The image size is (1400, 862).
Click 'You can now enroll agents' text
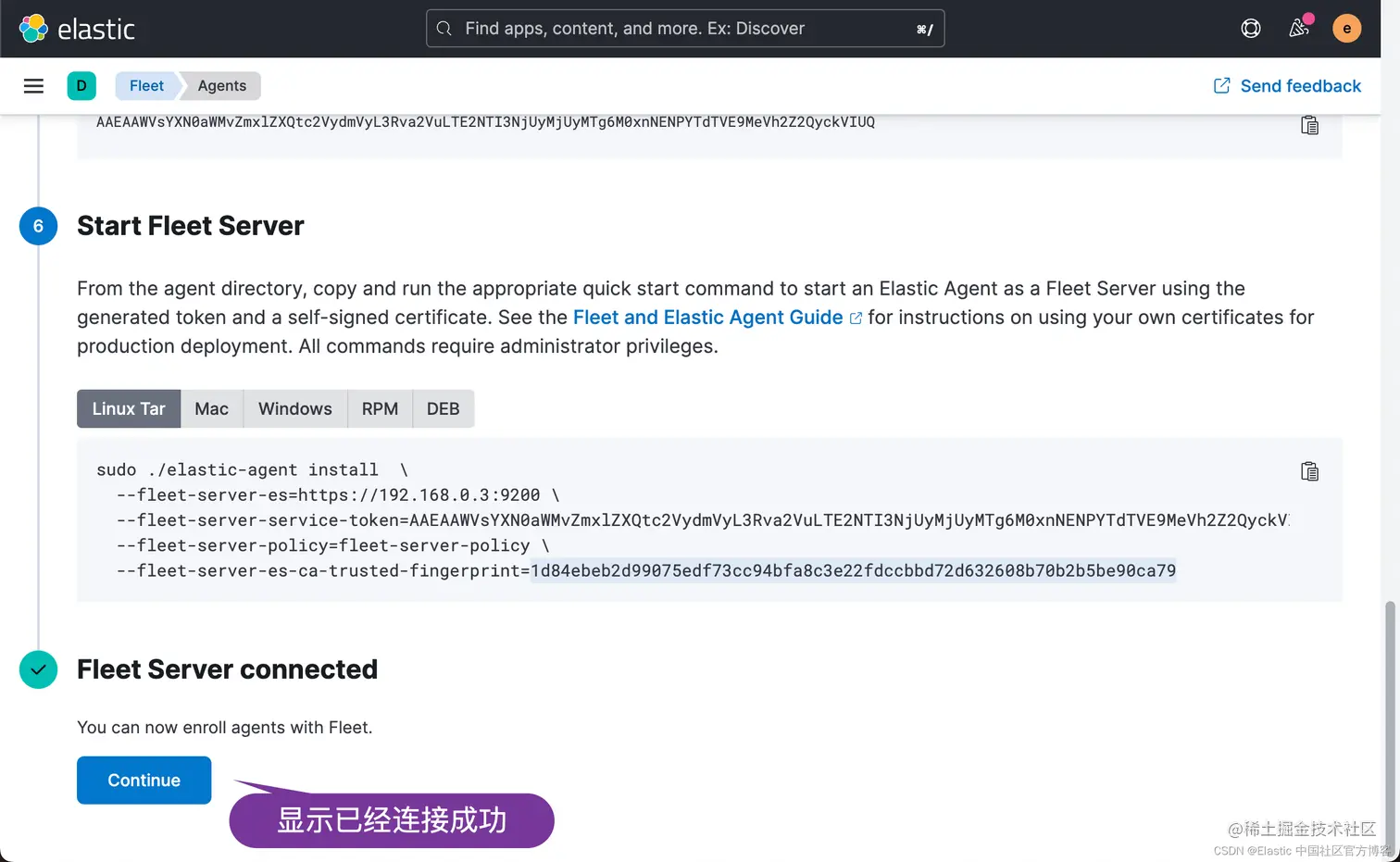[225, 728]
